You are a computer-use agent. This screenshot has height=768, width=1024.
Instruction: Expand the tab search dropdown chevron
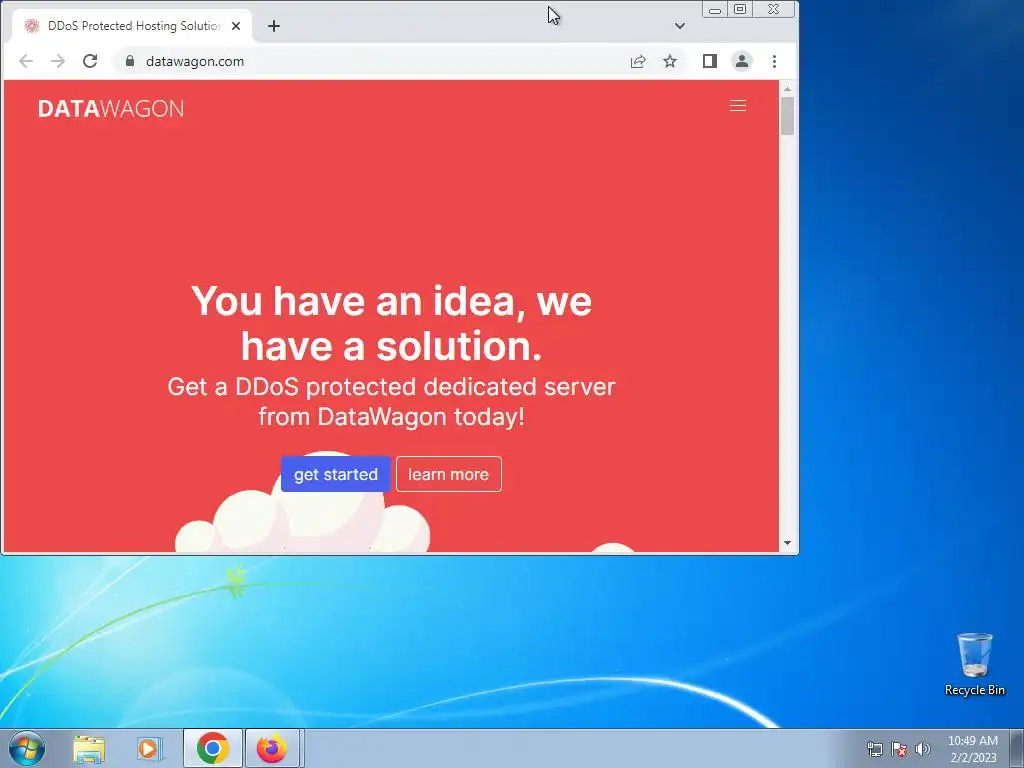(680, 26)
